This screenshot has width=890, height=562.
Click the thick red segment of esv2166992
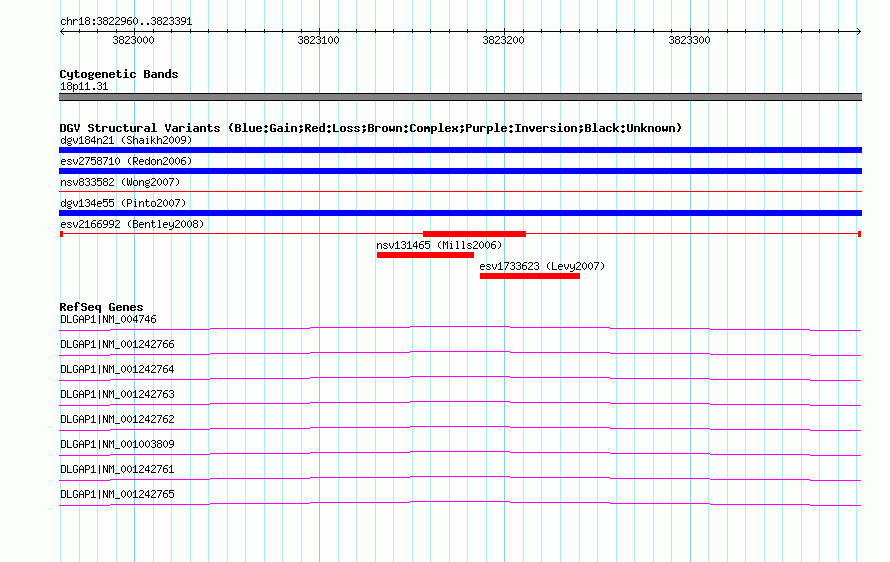[475, 234]
